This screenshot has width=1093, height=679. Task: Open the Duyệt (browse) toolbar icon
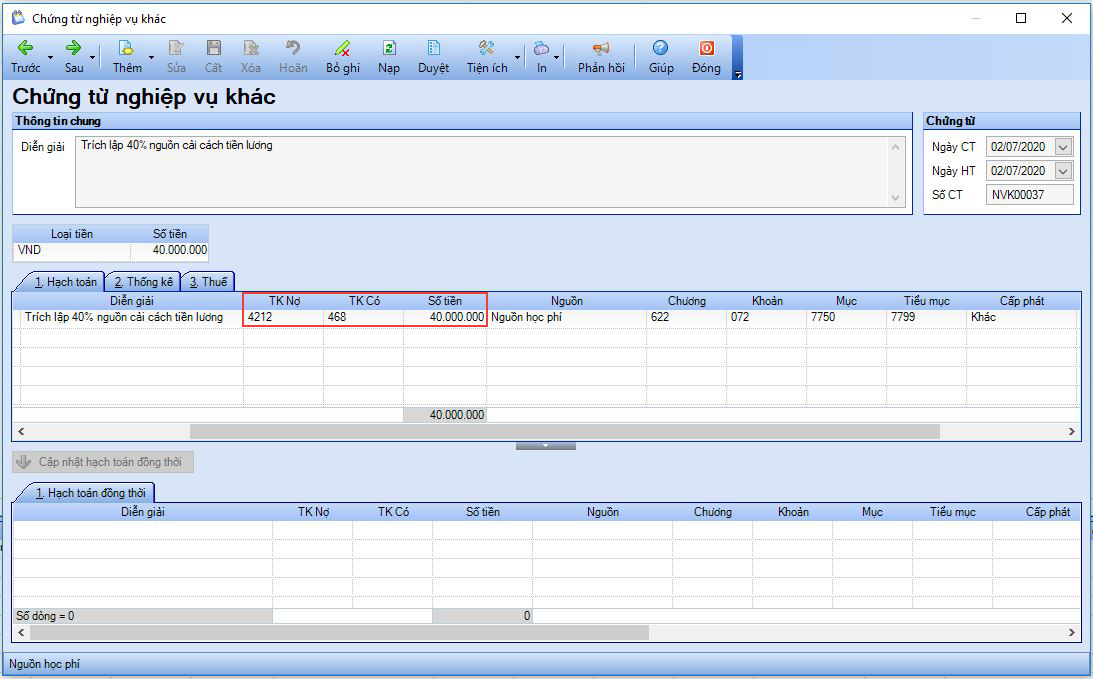pyautogui.click(x=433, y=48)
